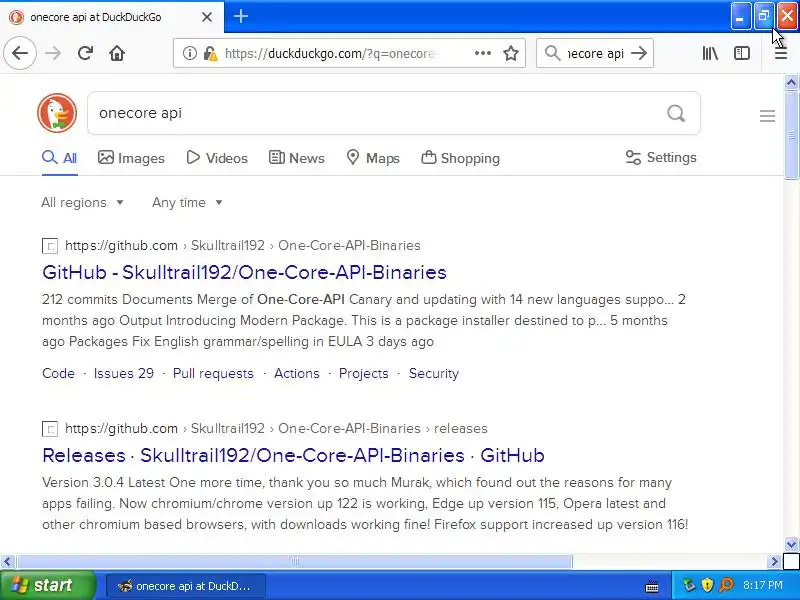Show site information icon in address bar
This screenshot has width=800, height=600.
(x=189, y=53)
